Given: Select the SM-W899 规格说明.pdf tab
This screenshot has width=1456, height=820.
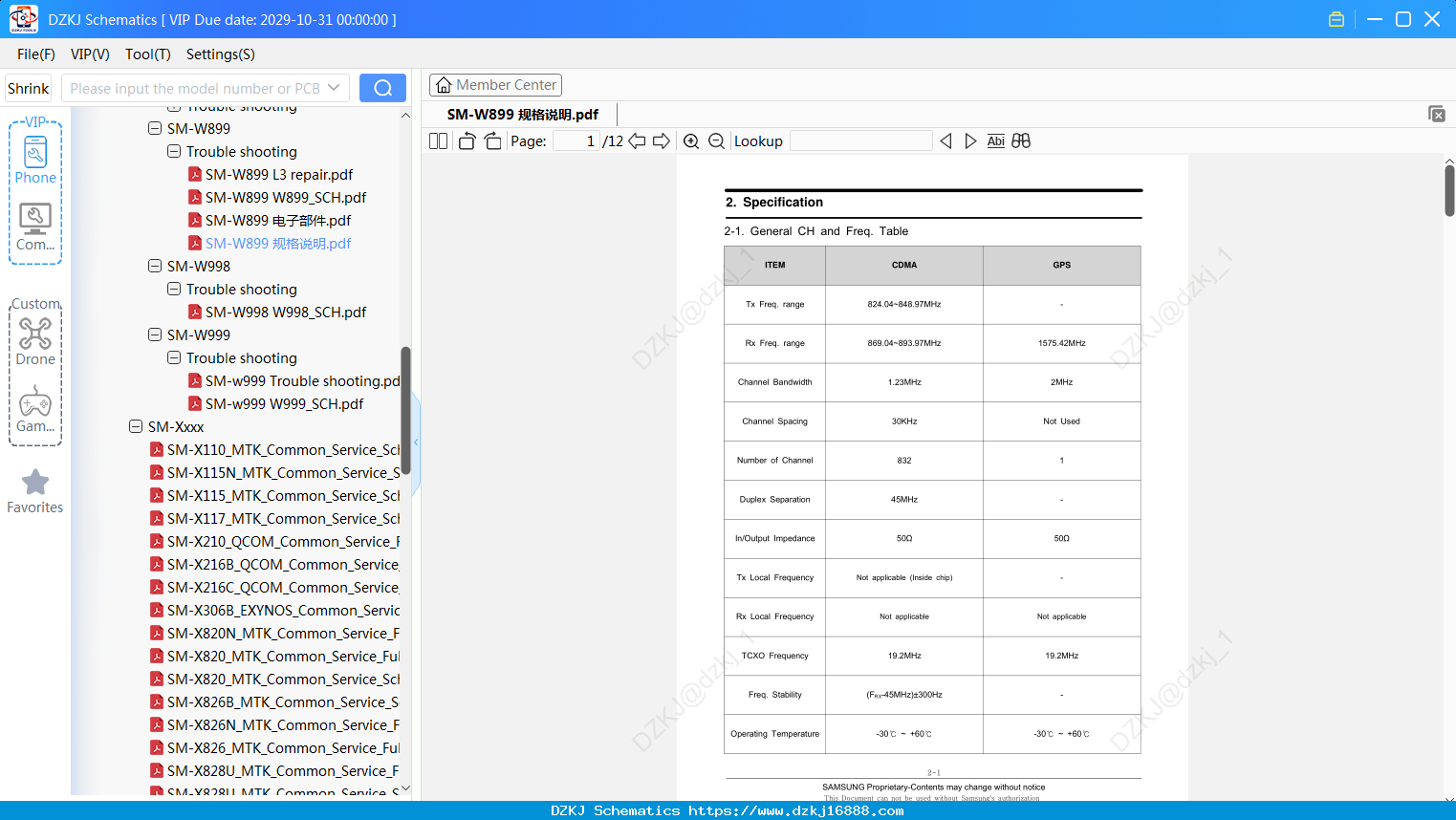Looking at the screenshot, I should (523, 115).
